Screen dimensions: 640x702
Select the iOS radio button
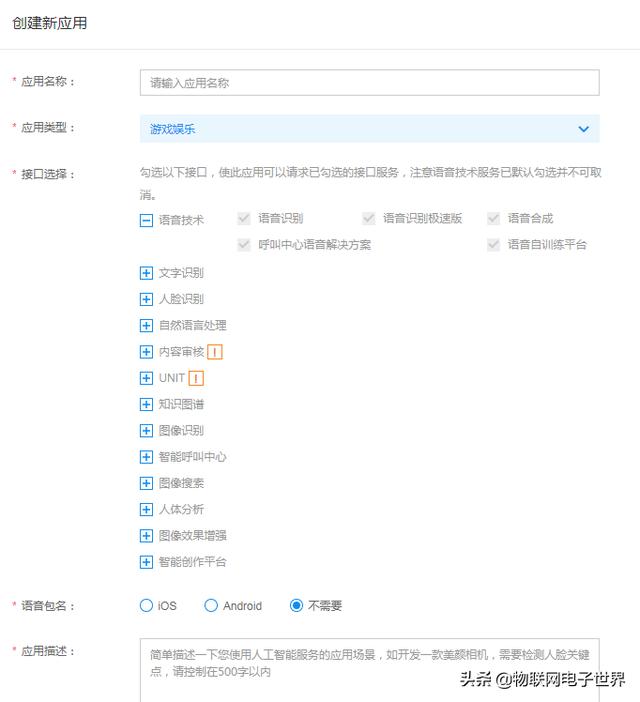(x=146, y=605)
